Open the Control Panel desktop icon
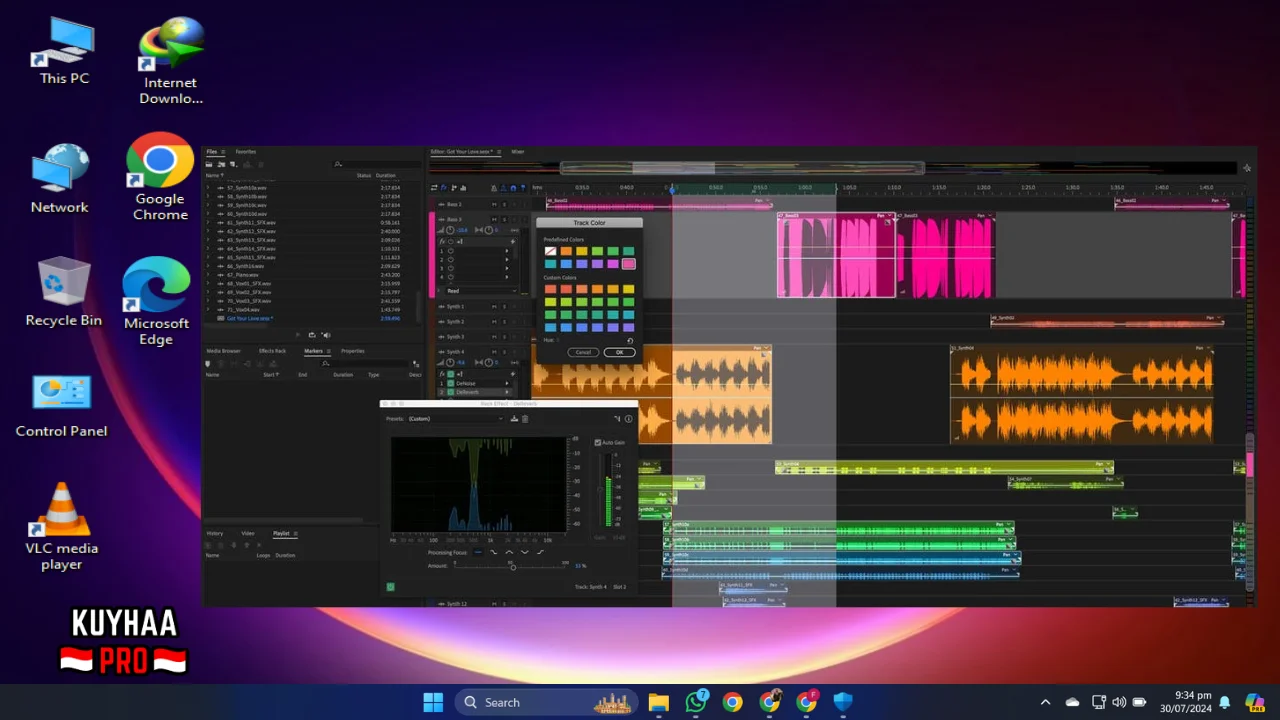The height and width of the screenshot is (720, 1280). click(x=61, y=406)
